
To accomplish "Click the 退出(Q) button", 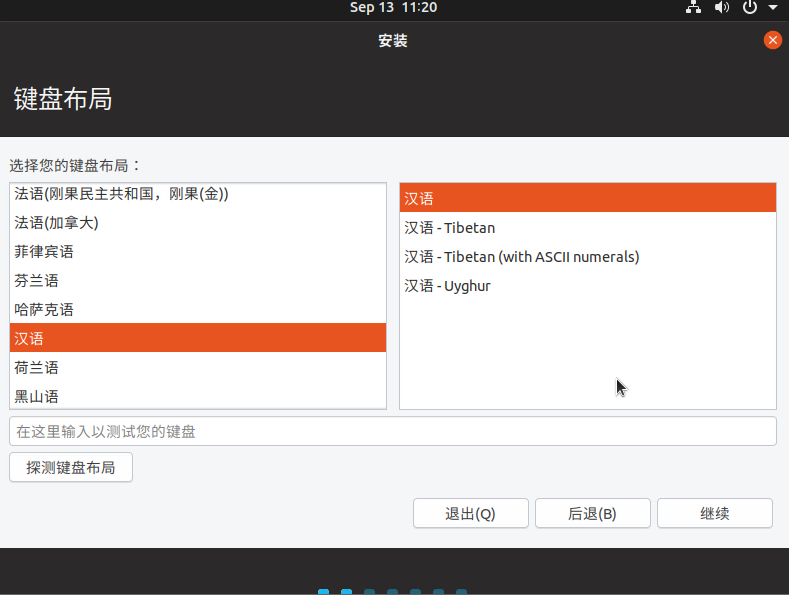I will click(470, 513).
